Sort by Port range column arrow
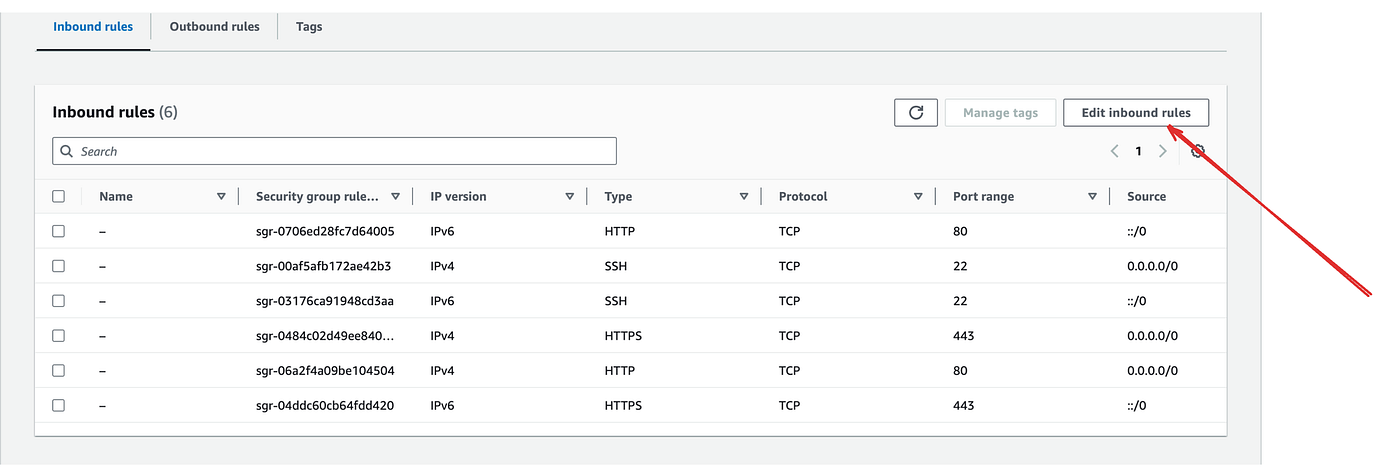Image resolution: width=1400 pixels, height=468 pixels. click(1092, 197)
